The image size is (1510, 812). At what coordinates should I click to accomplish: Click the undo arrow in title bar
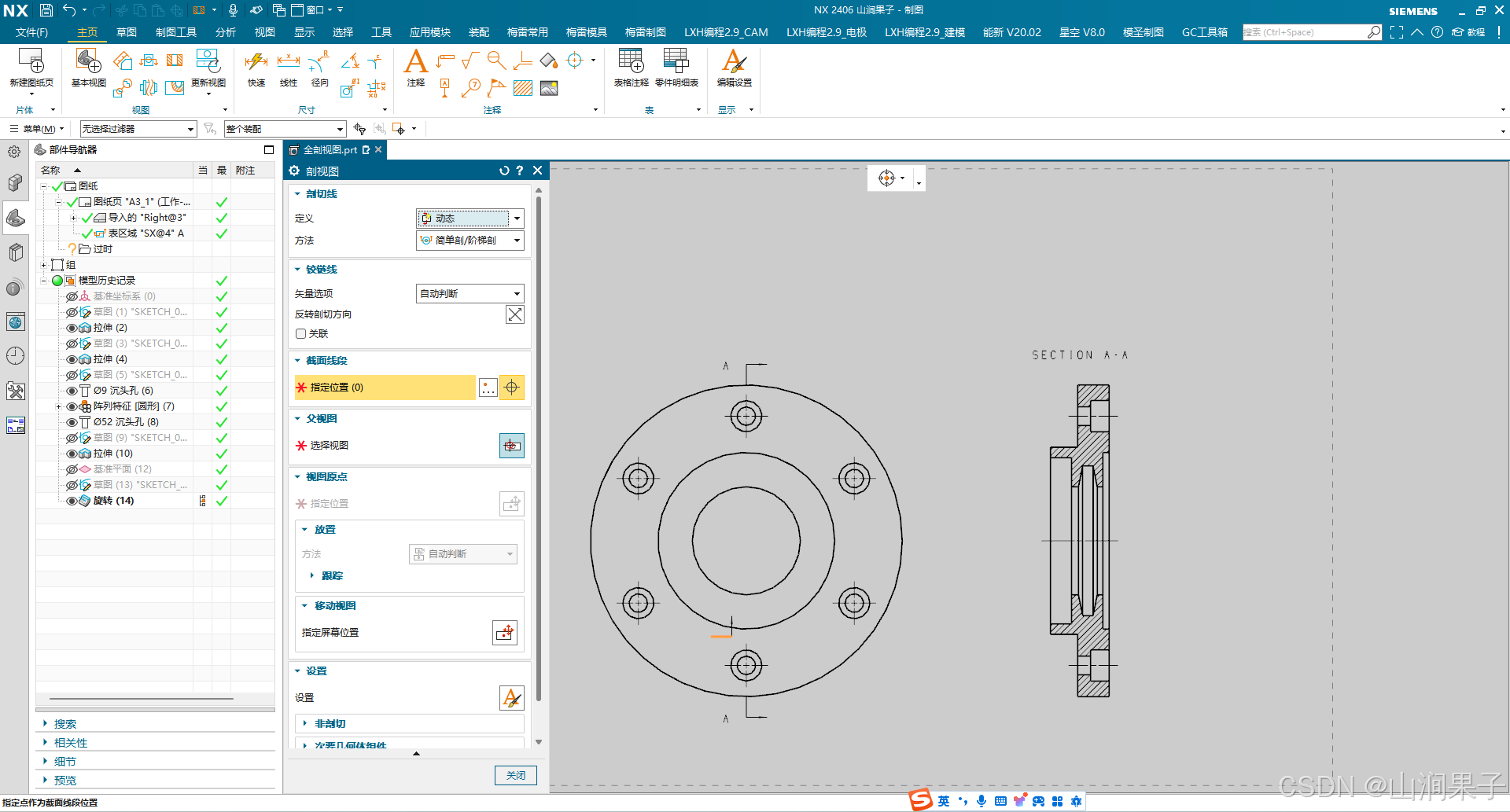pos(69,10)
